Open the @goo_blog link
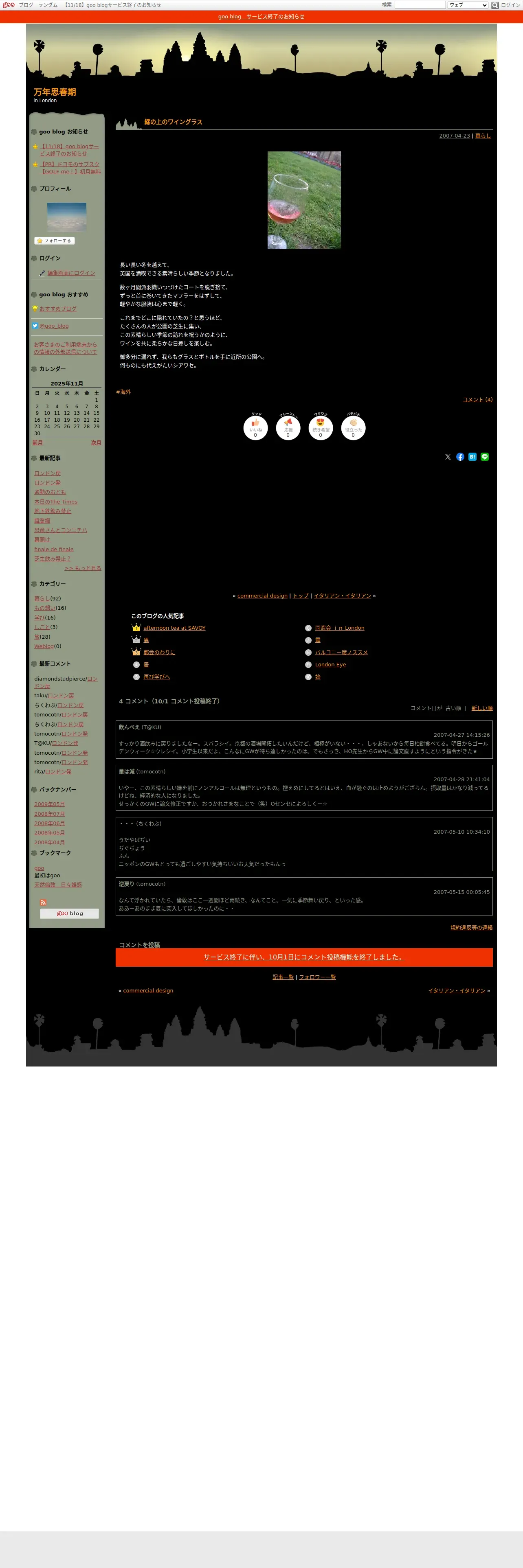The height and width of the screenshot is (1568, 523). 54,326
